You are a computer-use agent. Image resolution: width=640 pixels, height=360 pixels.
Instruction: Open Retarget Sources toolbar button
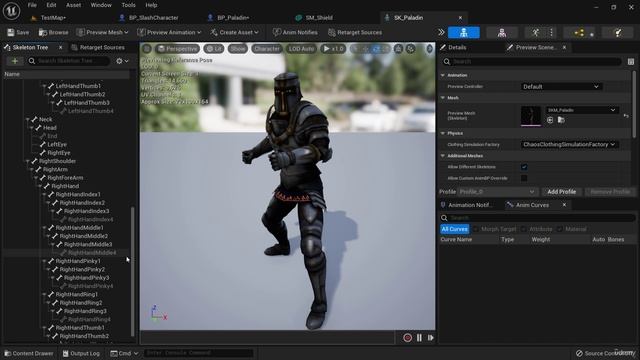point(355,32)
